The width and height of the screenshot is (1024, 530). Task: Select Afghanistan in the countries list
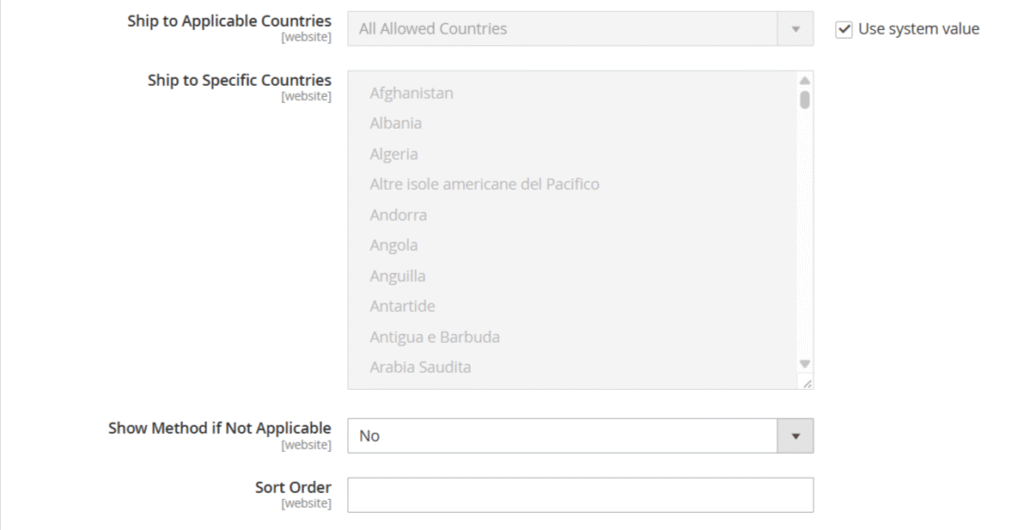click(411, 93)
